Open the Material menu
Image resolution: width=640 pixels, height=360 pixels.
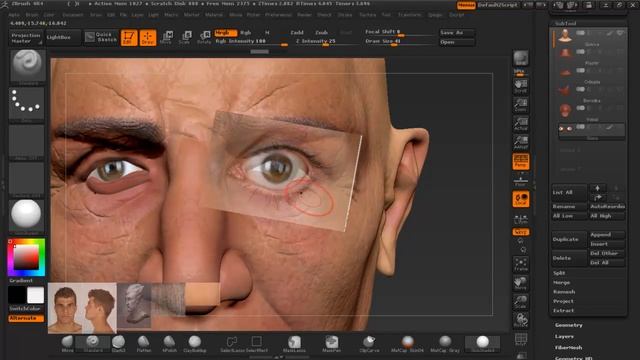point(214,15)
